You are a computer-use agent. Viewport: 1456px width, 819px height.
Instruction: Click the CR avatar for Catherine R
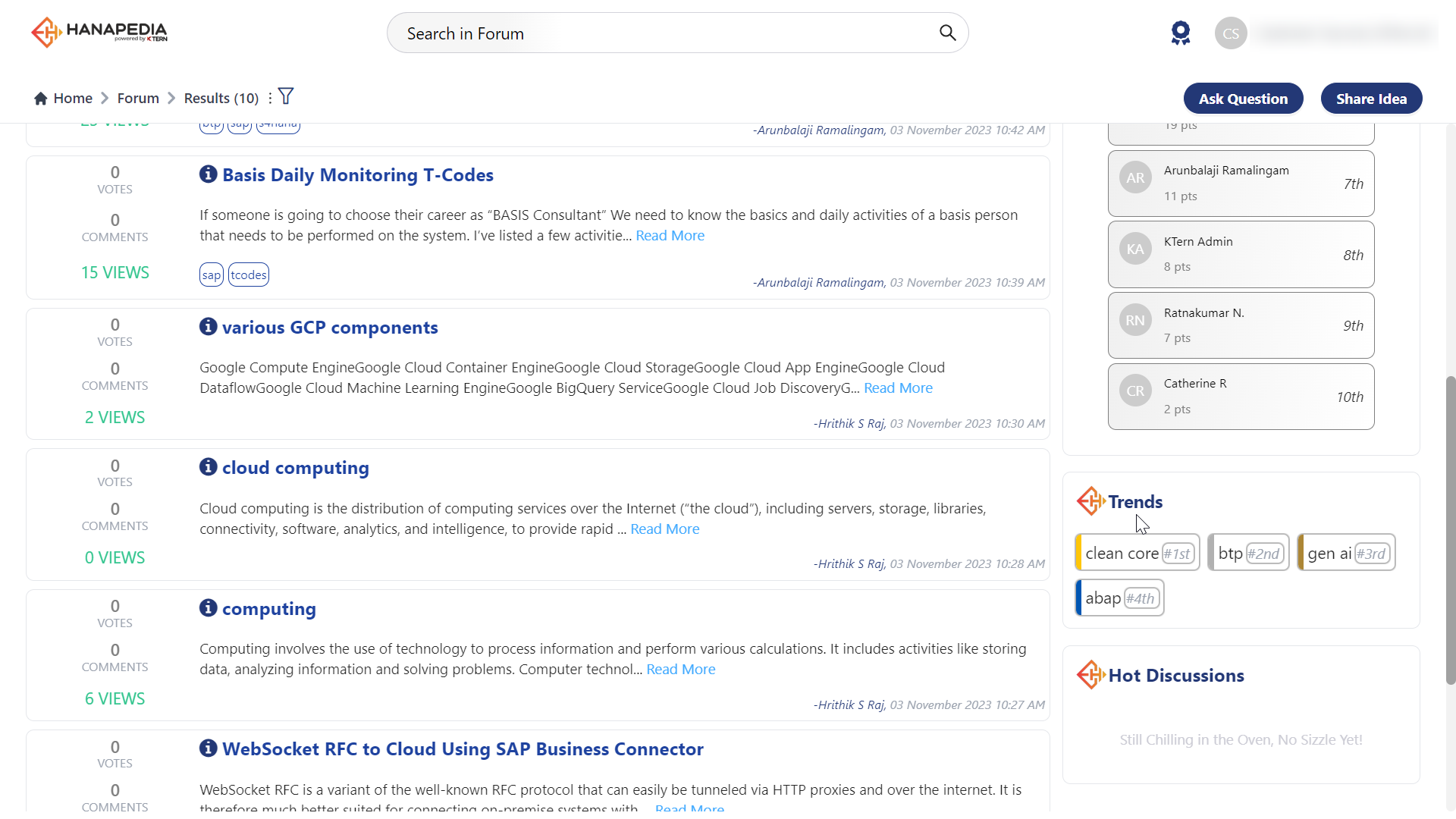click(x=1135, y=391)
